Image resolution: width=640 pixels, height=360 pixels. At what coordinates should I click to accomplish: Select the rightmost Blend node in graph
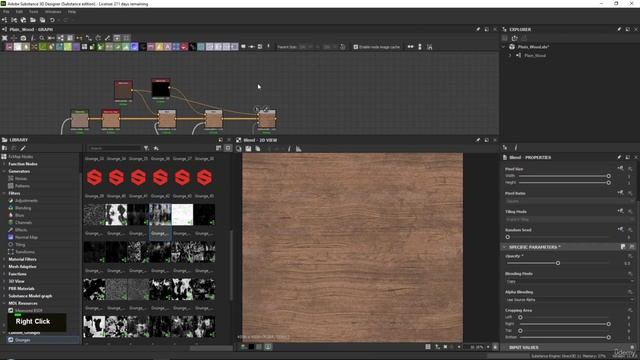click(x=267, y=120)
